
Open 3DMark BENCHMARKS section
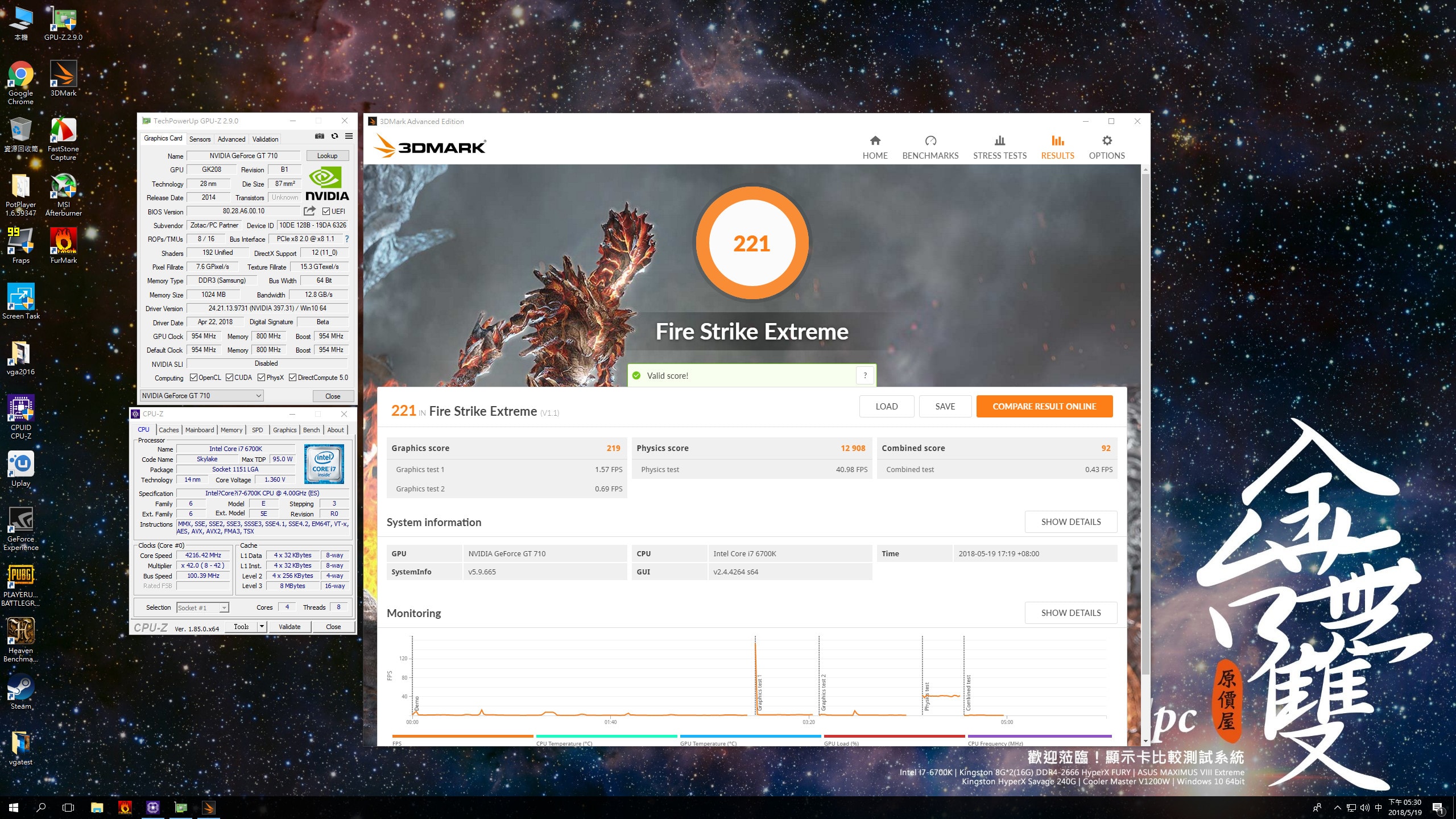(930, 147)
